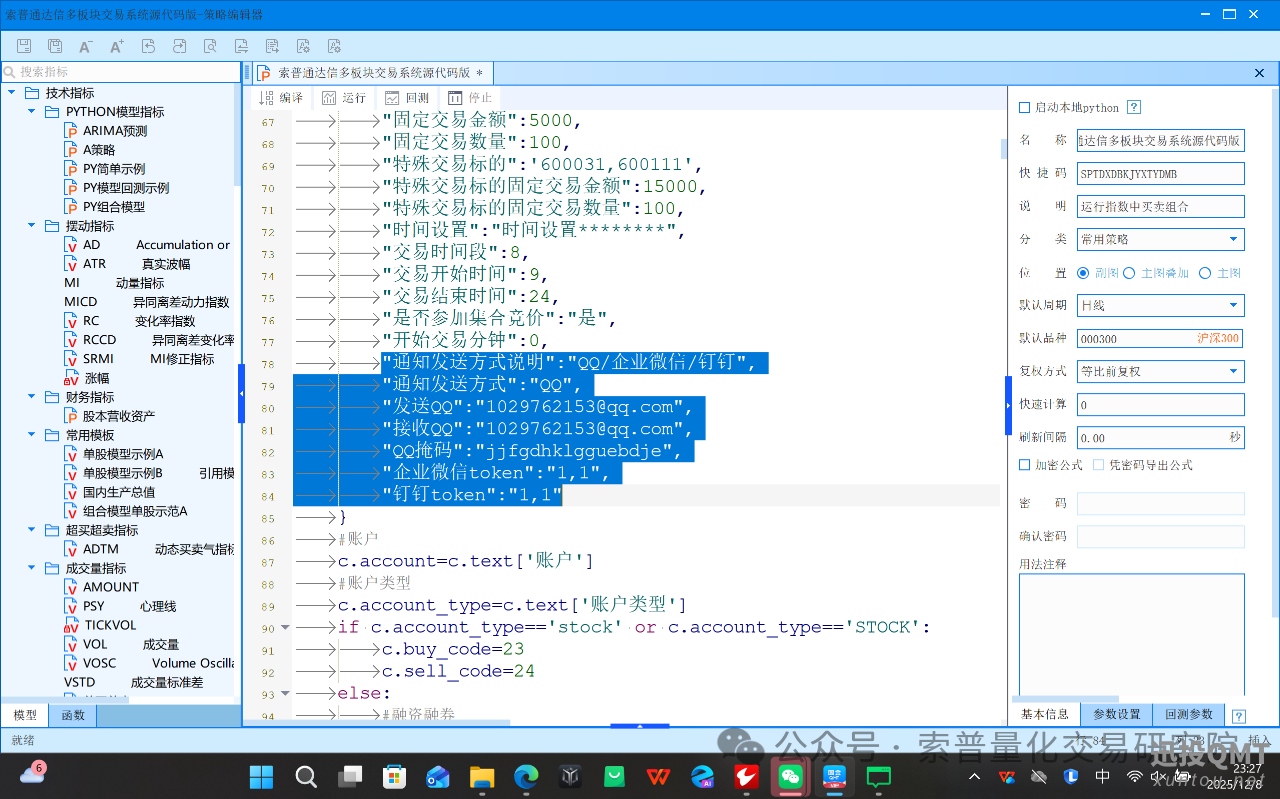Redo the last code edit
The height and width of the screenshot is (799, 1280).
tap(180, 45)
